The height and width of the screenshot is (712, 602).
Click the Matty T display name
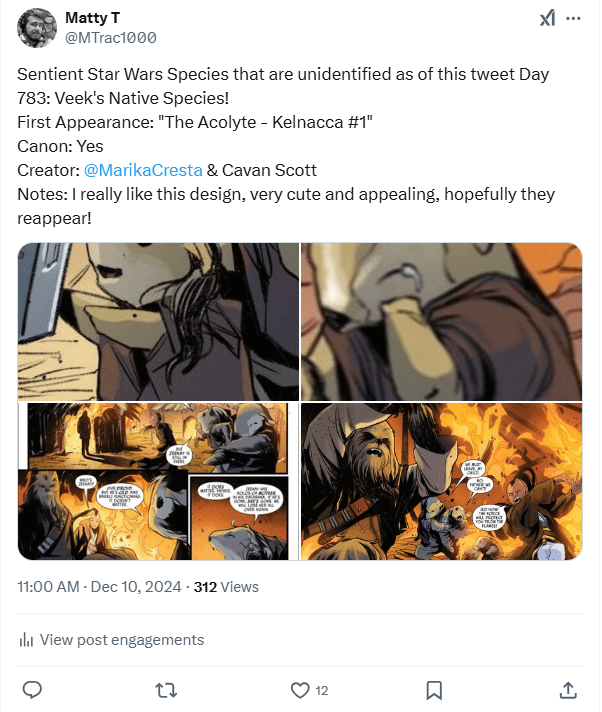(93, 18)
